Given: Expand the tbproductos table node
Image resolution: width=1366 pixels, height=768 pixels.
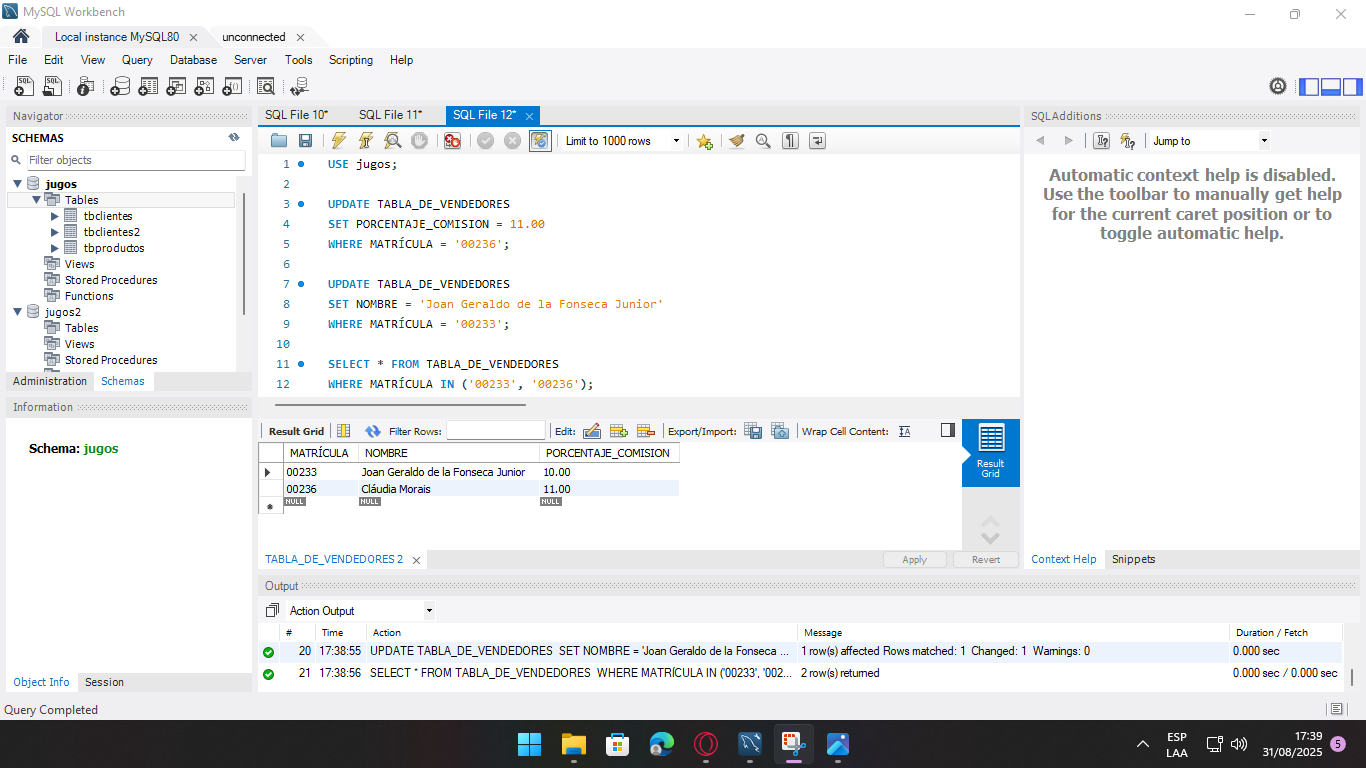Looking at the screenshot, I should 55,248.
